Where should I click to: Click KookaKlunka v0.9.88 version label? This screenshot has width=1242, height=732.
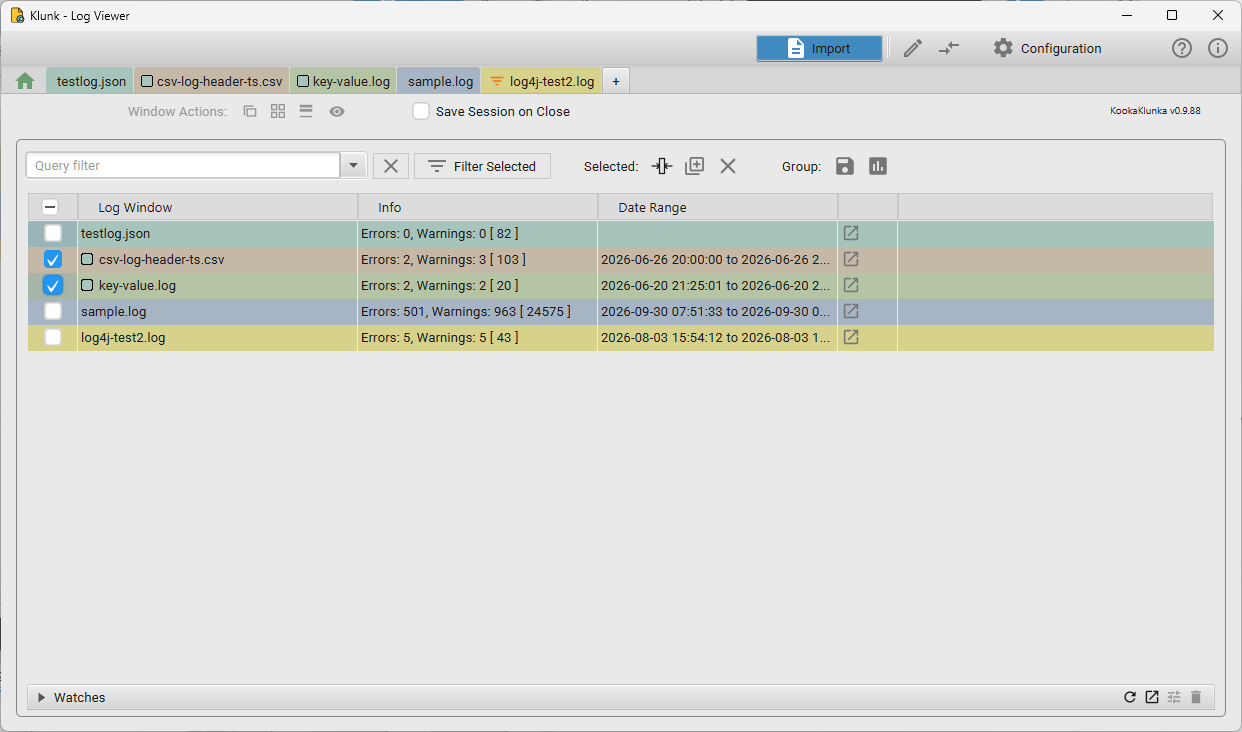click(x=1155, y=111)
